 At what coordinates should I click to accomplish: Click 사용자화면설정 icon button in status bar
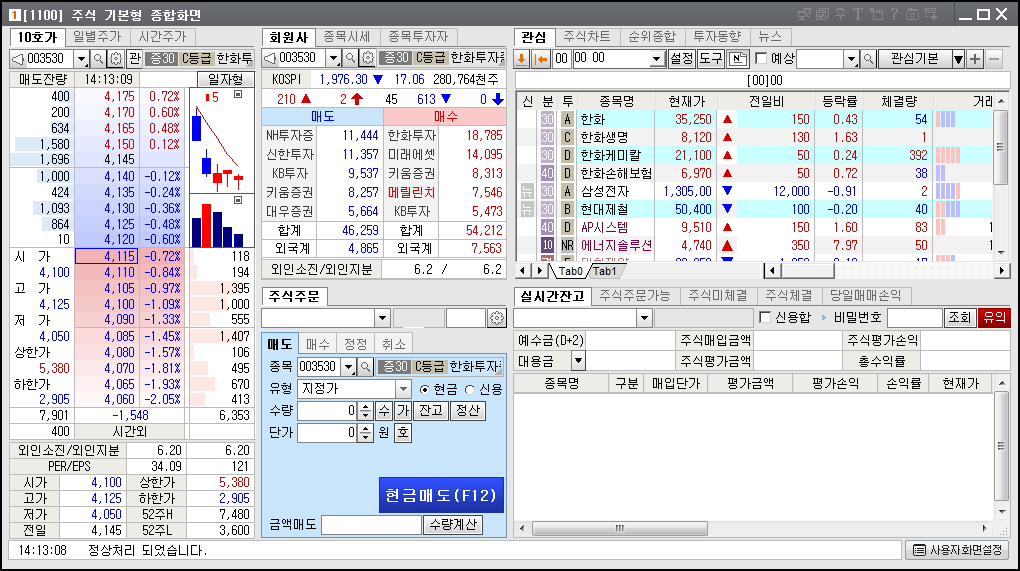pyautogui.click(x=956, y=550)
